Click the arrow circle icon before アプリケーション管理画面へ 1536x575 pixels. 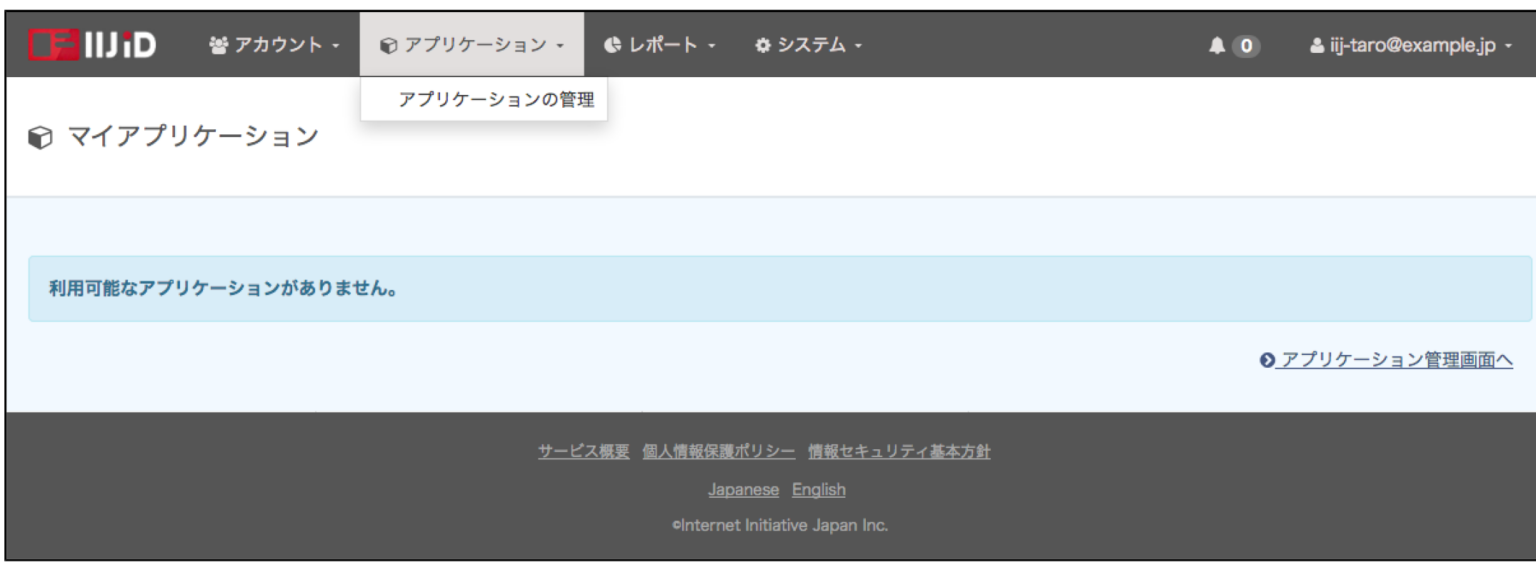[1268, 361]
